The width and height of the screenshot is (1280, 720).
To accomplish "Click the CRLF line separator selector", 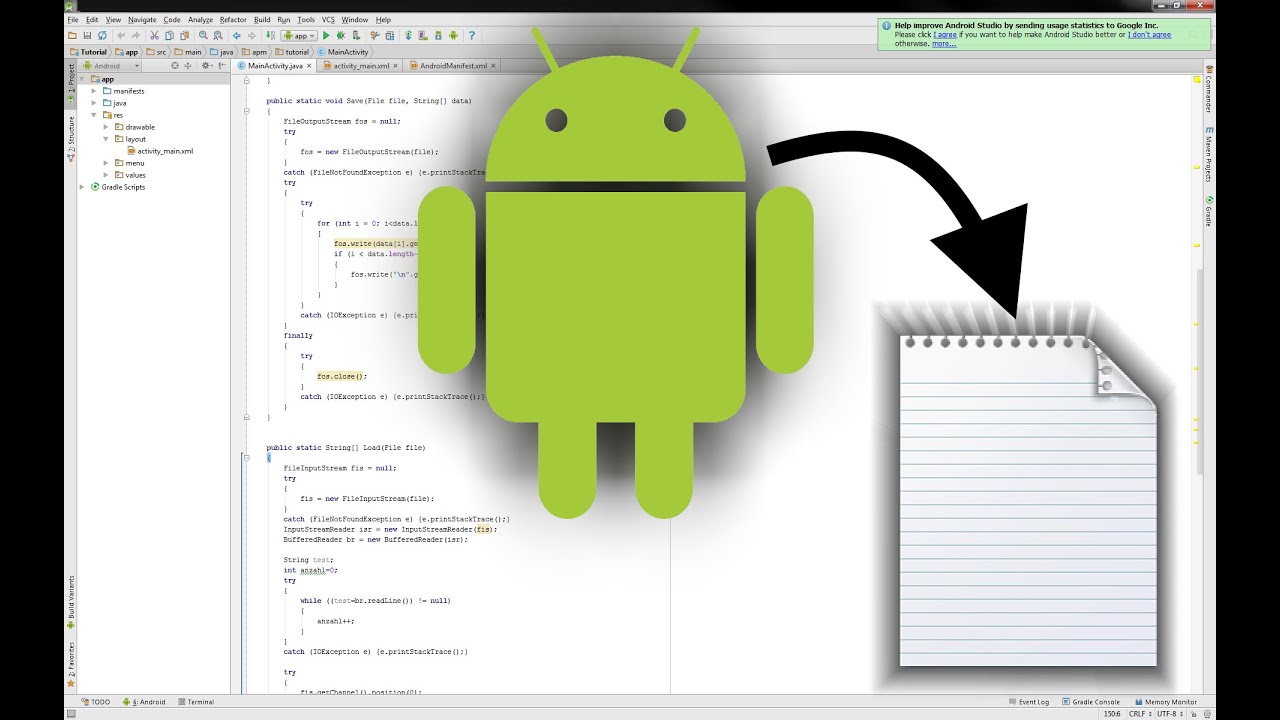I will 1139,714.
